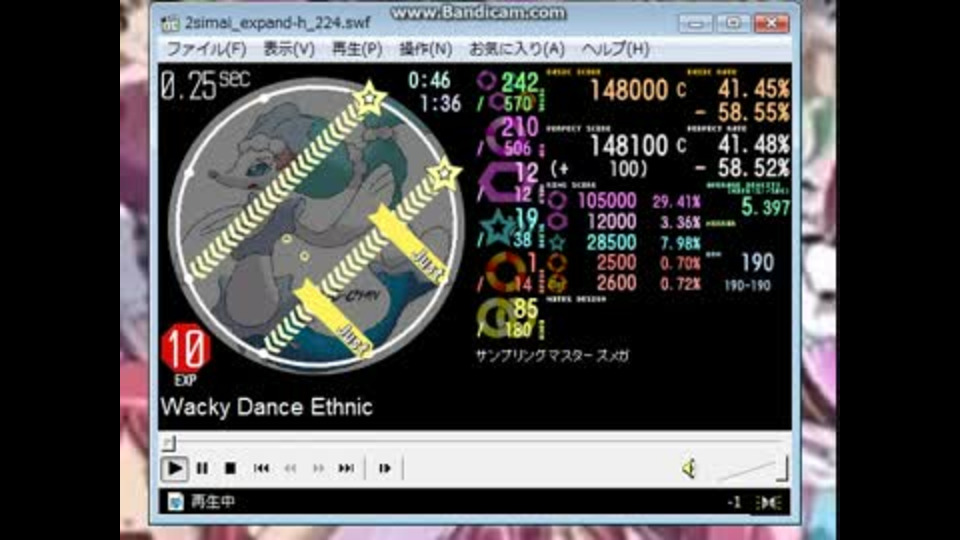Click the song title Wacky Dance Ethnic
Image resolution: width=960 pixels, height=540 pixels.
(266, 407)
